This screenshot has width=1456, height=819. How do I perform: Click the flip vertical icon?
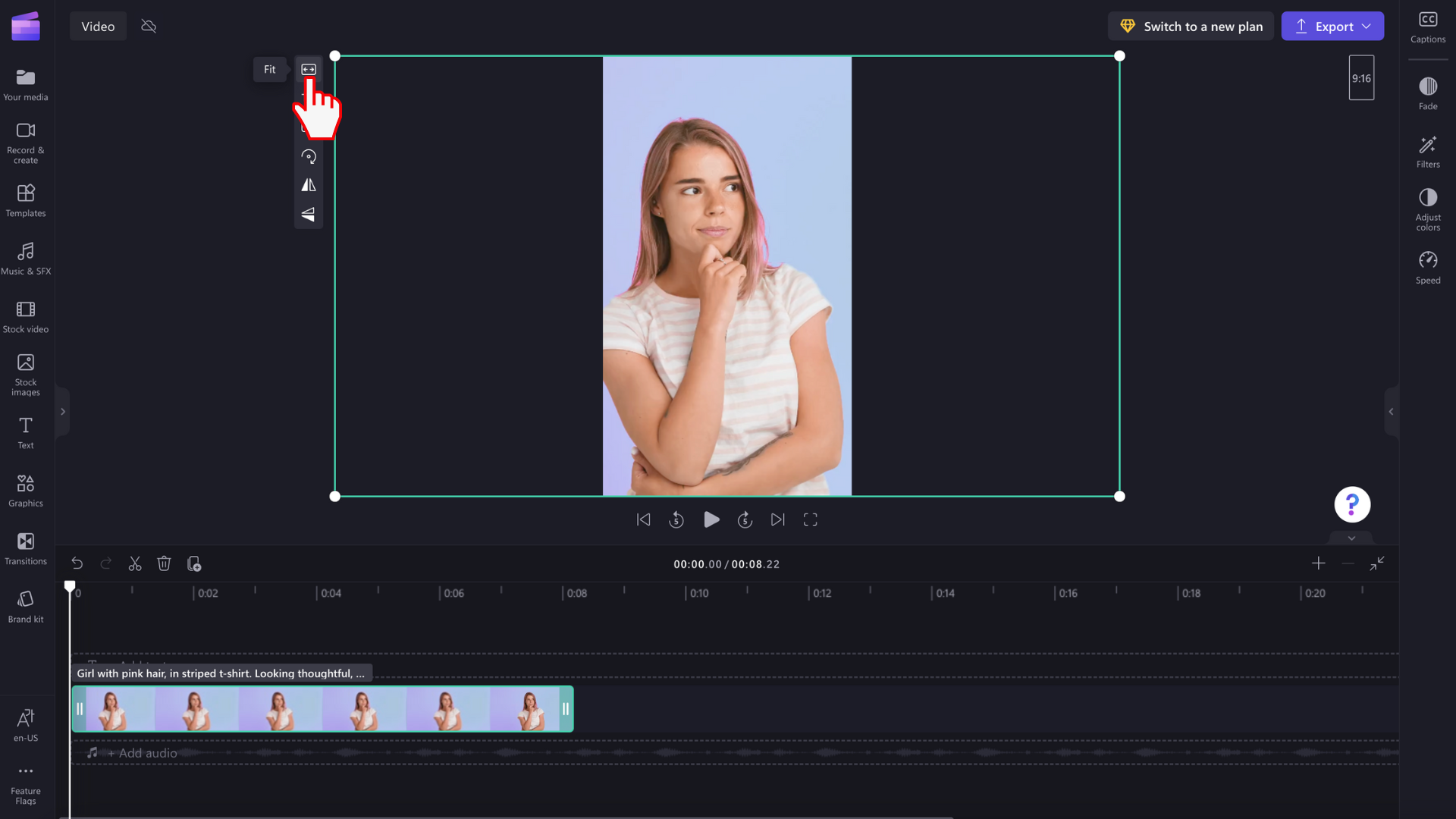[309, 215]
